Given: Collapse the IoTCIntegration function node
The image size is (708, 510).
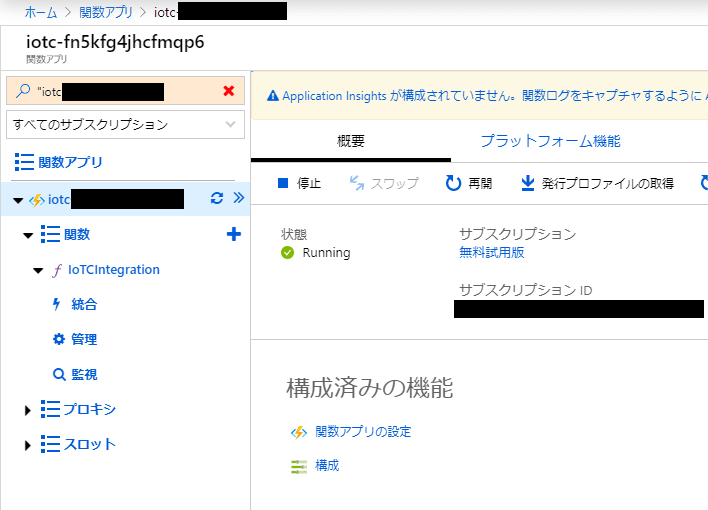Looking at the screenshot, I should [x=38, y=271].
